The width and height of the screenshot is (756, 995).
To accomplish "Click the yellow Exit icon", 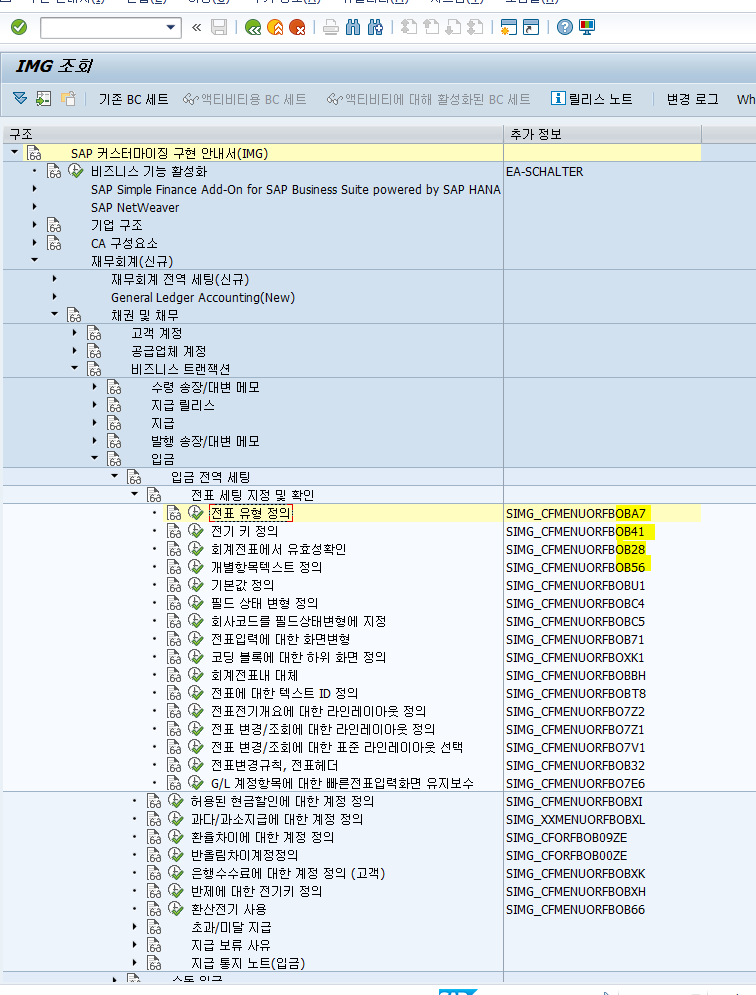I will tap(275, 27).
